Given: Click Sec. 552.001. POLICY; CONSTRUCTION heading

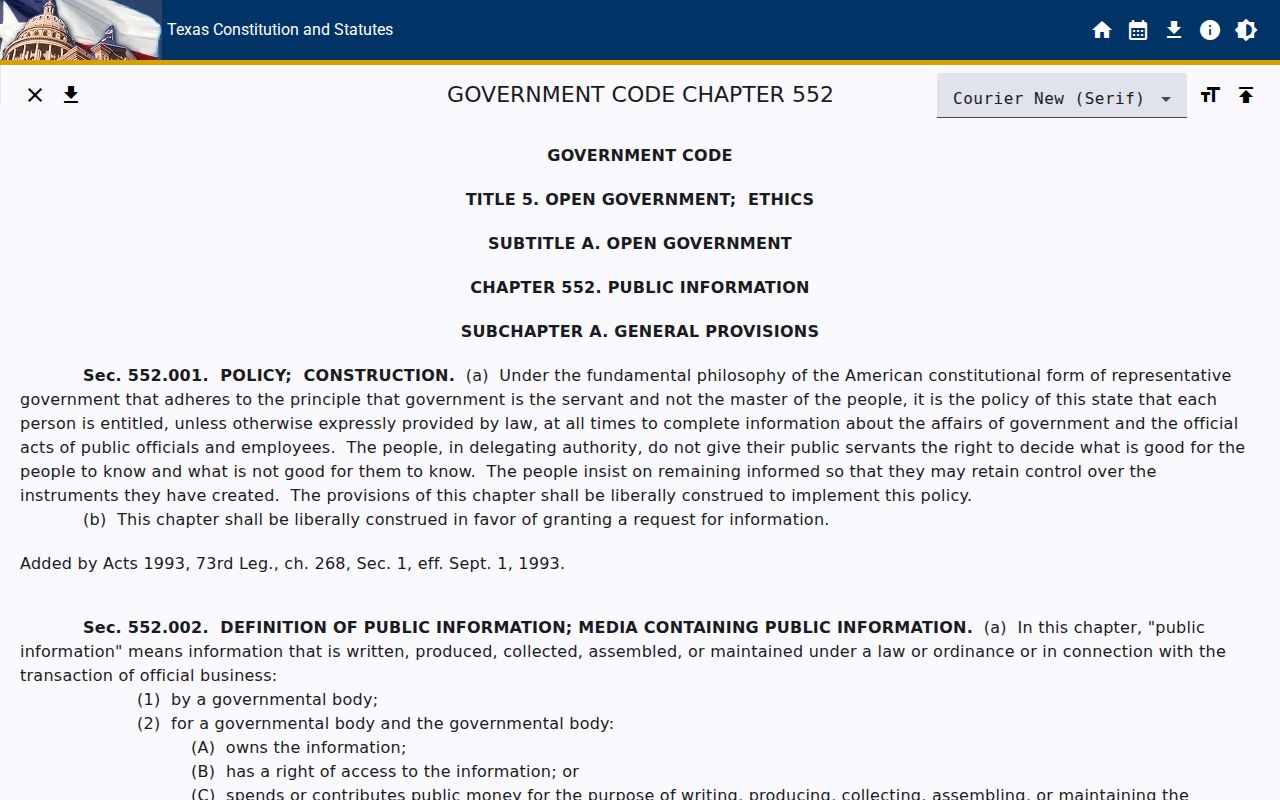Looking at the screenshot, I should pyautogui.click(x=268, y=375).
